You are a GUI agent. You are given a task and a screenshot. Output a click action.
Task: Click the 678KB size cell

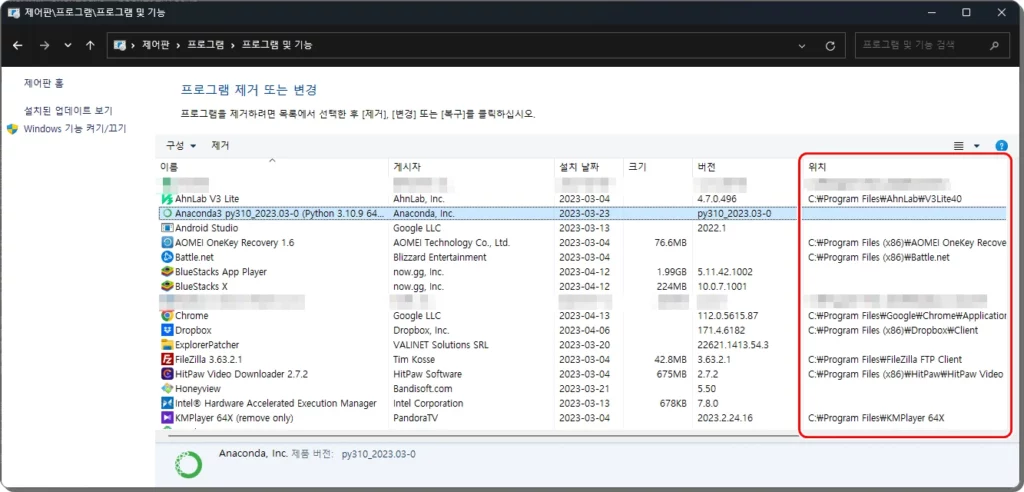pos(673,403)
